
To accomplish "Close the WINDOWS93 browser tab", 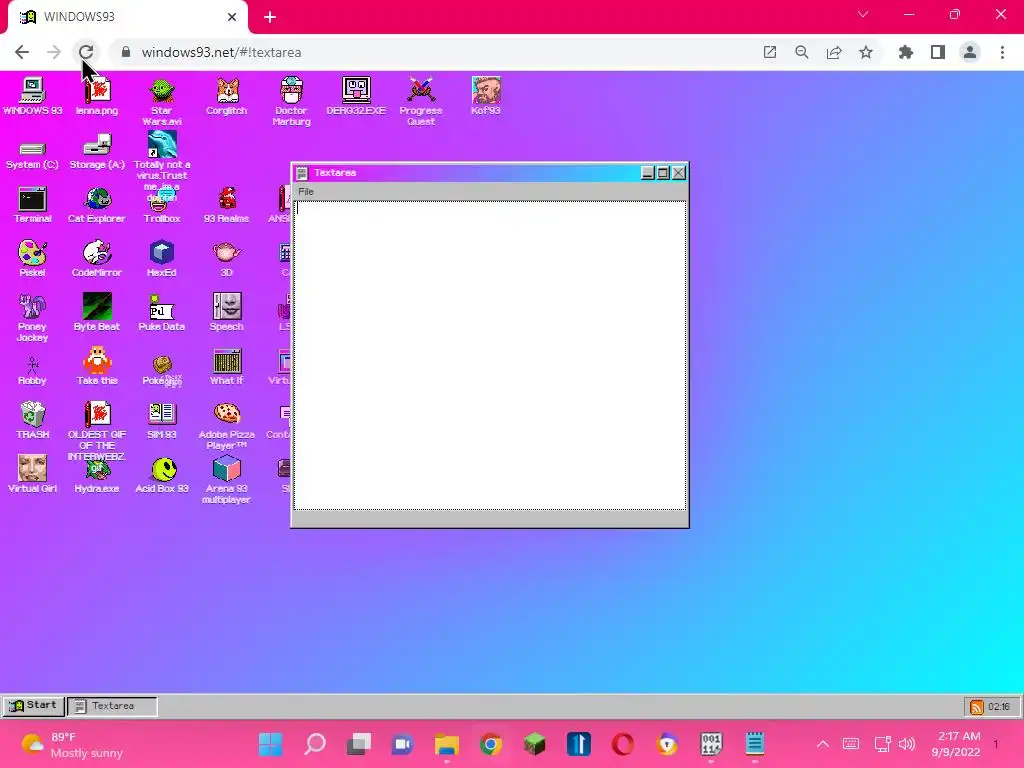I will click(x=232, y=17).
